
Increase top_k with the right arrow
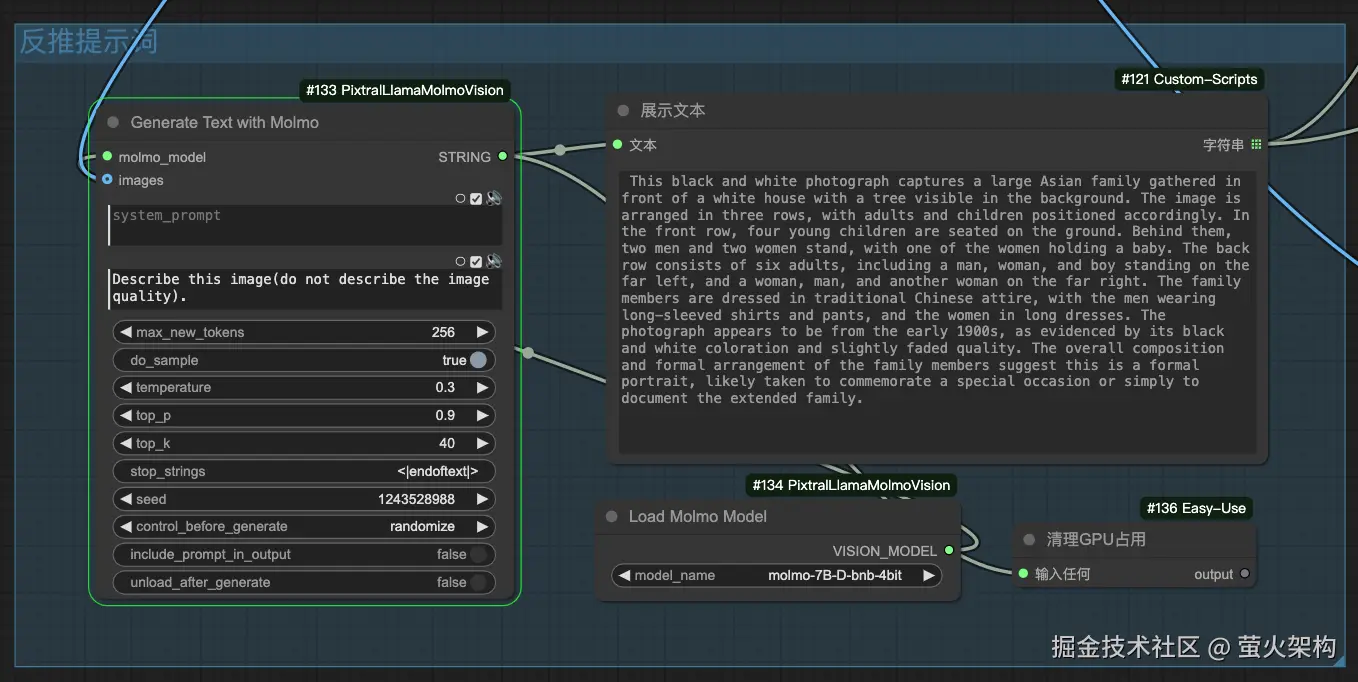pos(482,443)
